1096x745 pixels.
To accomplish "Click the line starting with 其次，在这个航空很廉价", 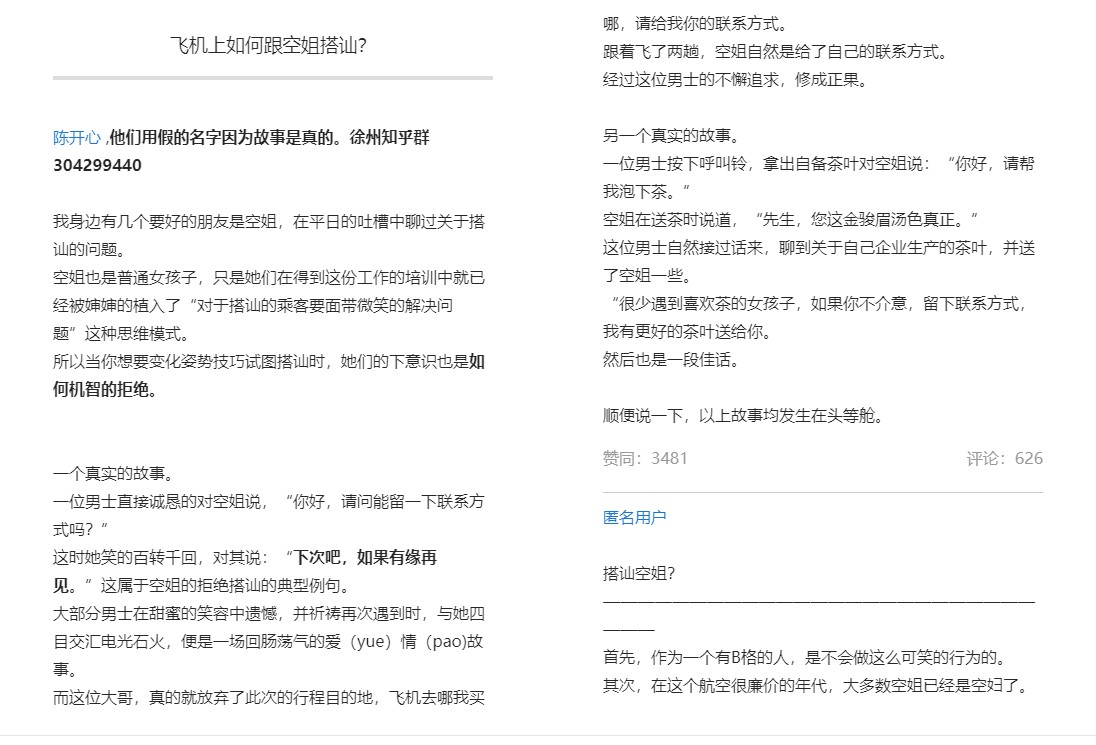I will (x=815, y=685).
